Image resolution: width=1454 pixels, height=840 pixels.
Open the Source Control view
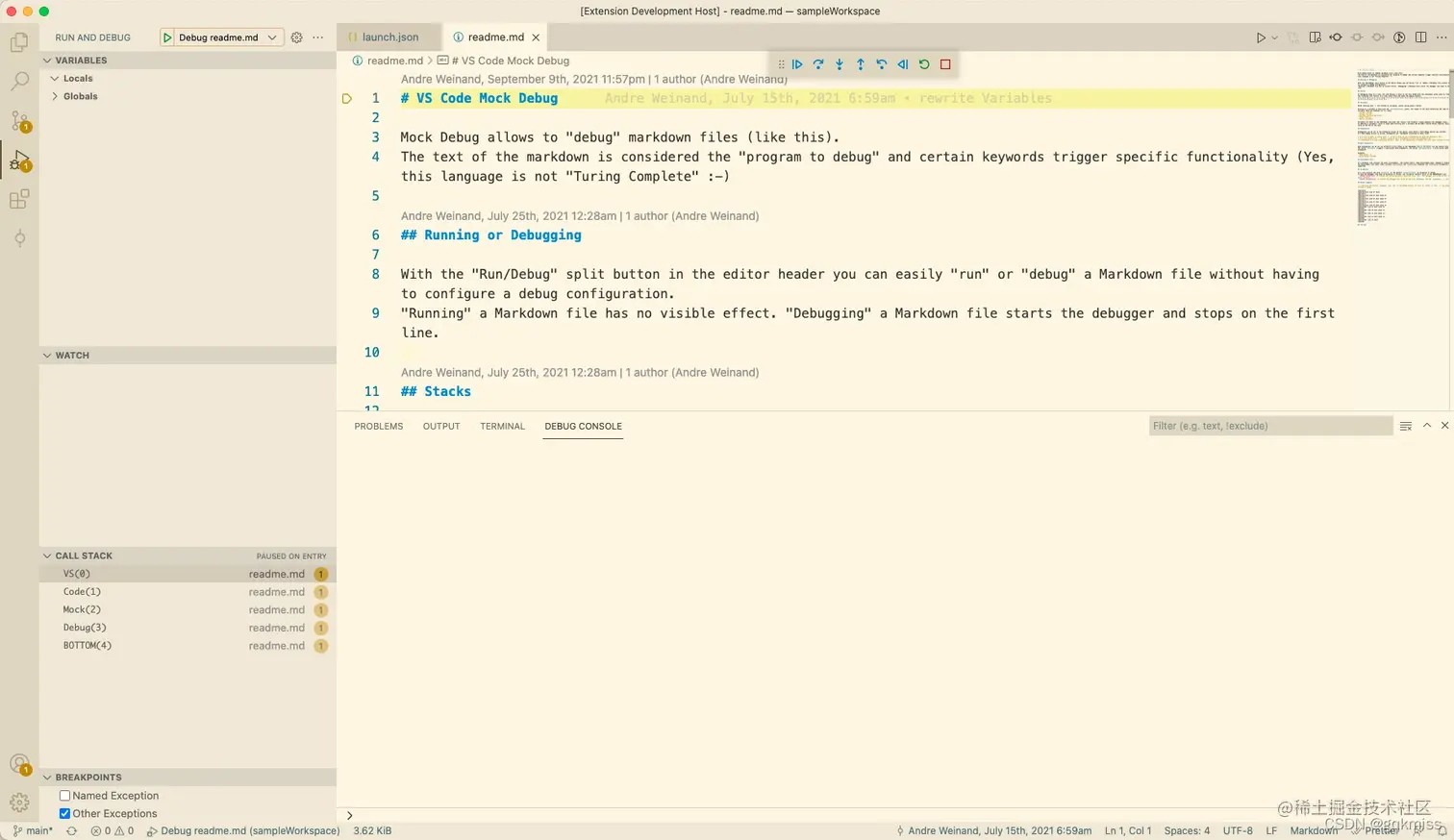tap(19, 121)
